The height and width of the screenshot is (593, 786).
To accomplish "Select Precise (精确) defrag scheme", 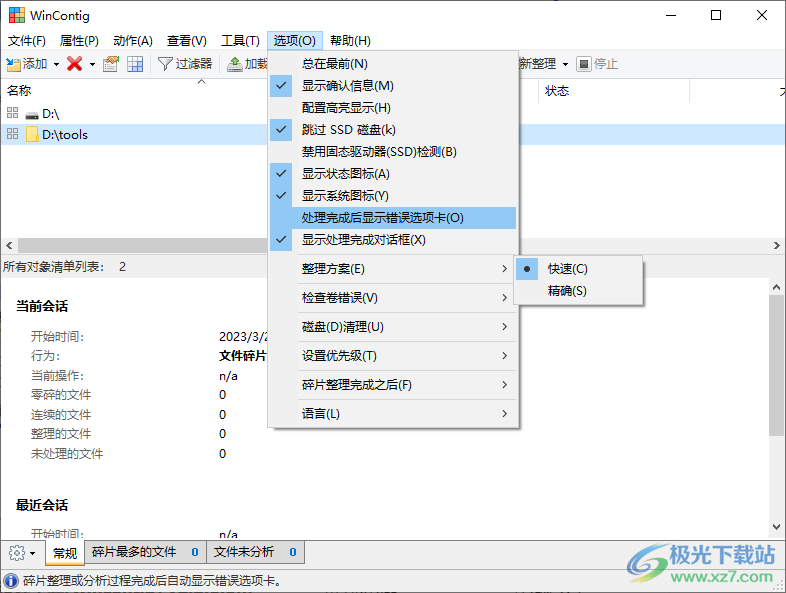I will tap(578, 291).
